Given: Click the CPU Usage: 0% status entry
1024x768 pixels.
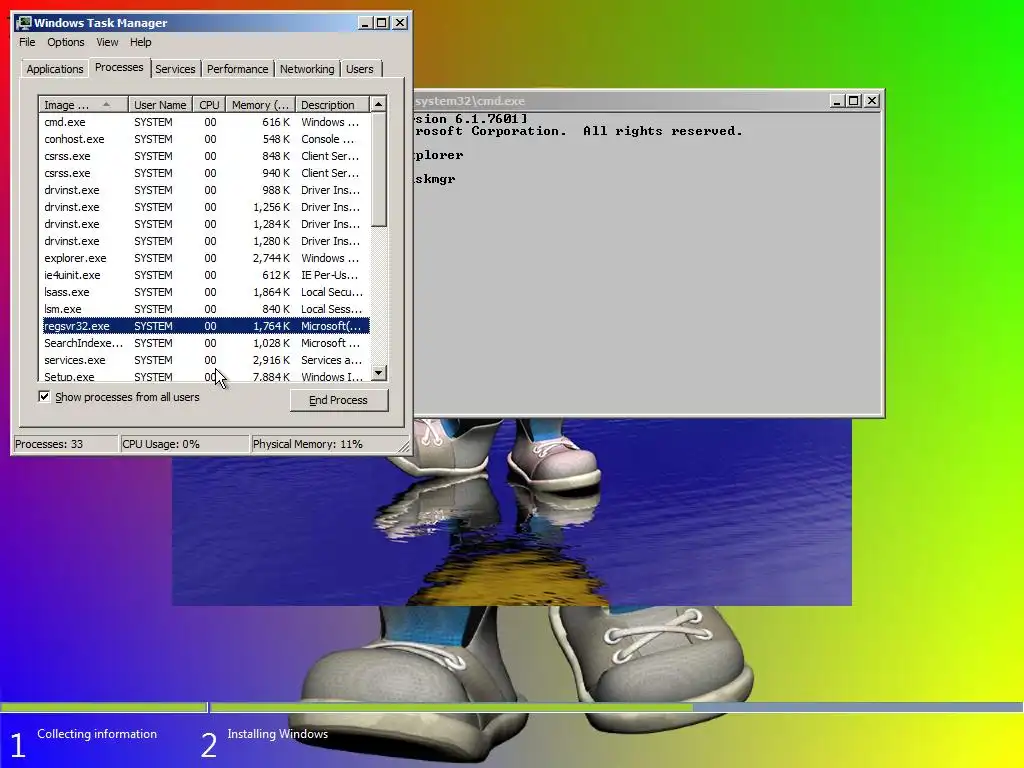Looking at the screenshot, I should tap(185, 444).
